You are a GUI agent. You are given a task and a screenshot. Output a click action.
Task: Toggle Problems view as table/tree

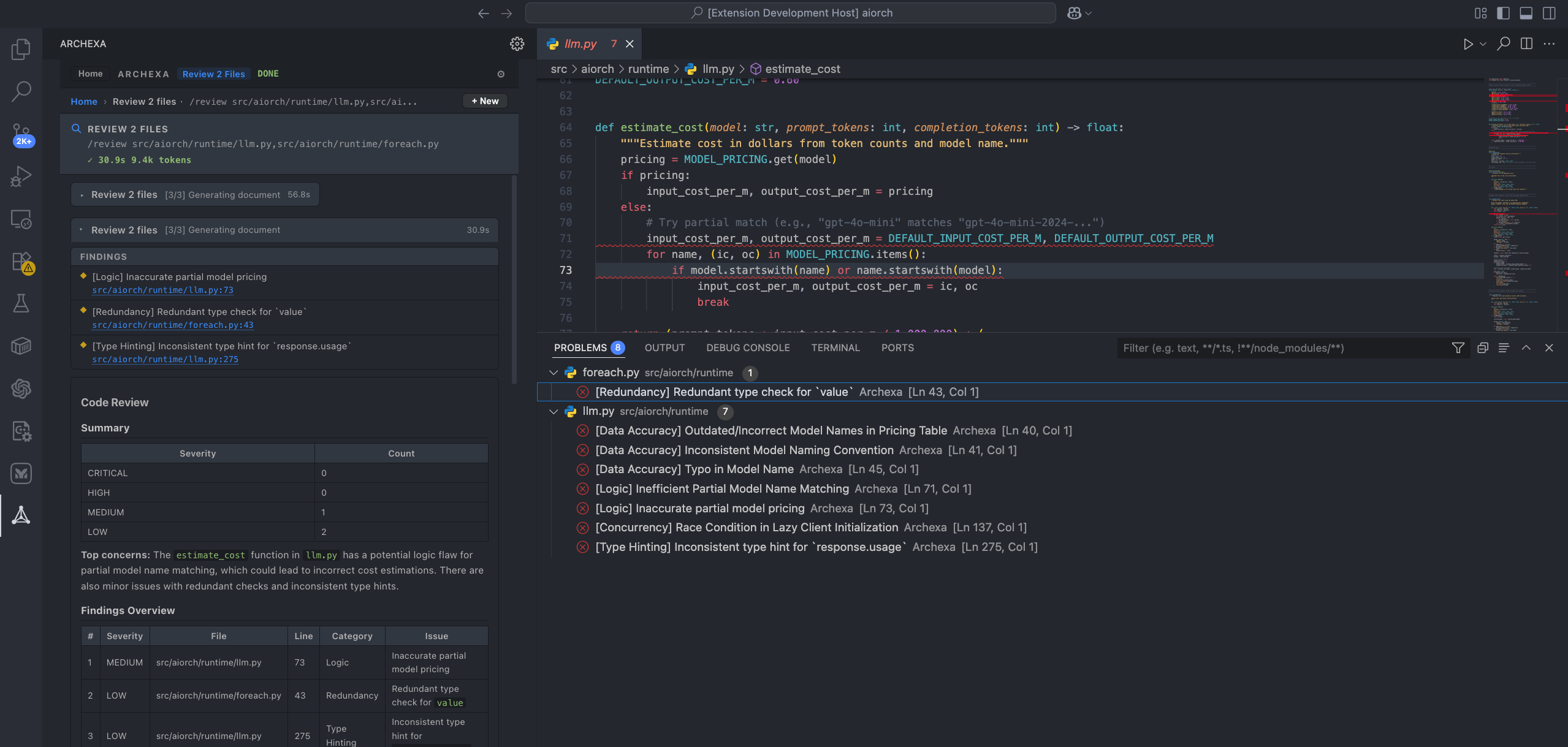click(1504, 348)
